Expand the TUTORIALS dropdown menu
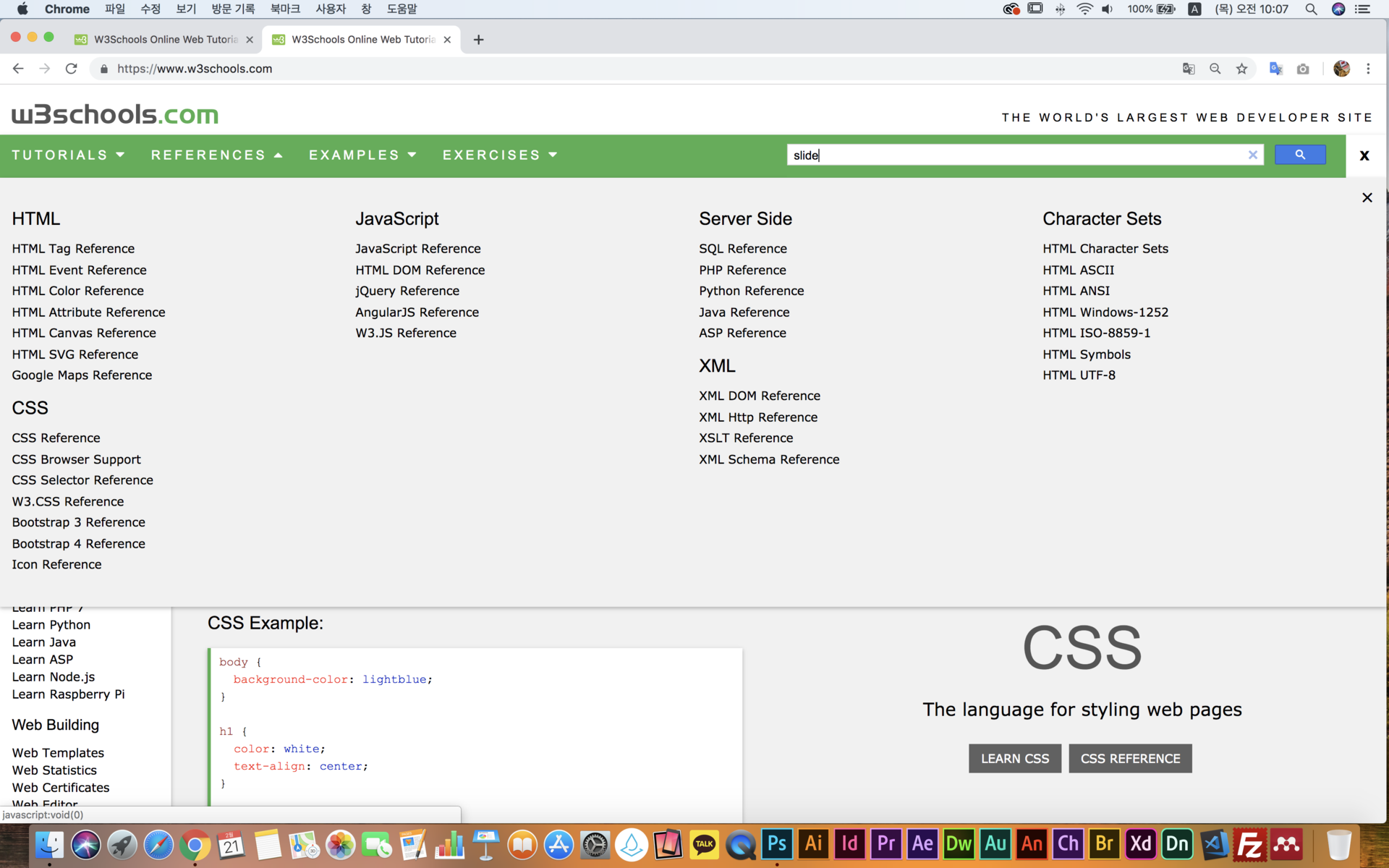The width and height of the screenshot is (1389, 868). tap(68, 155)
